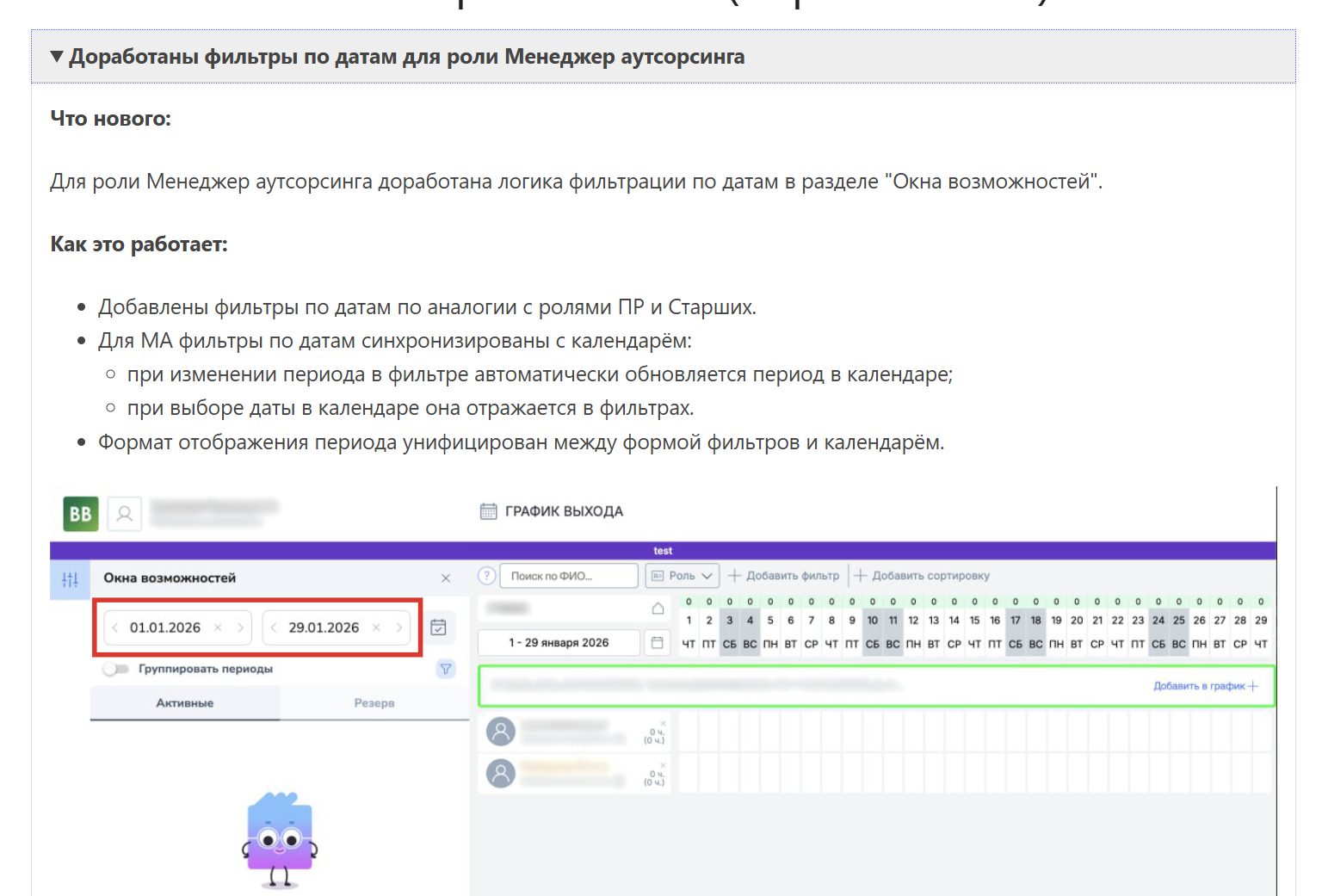The image size is (1322, 896).
Task: Step start date 01.01.2026 backward
Action: [x=115, y=627]
